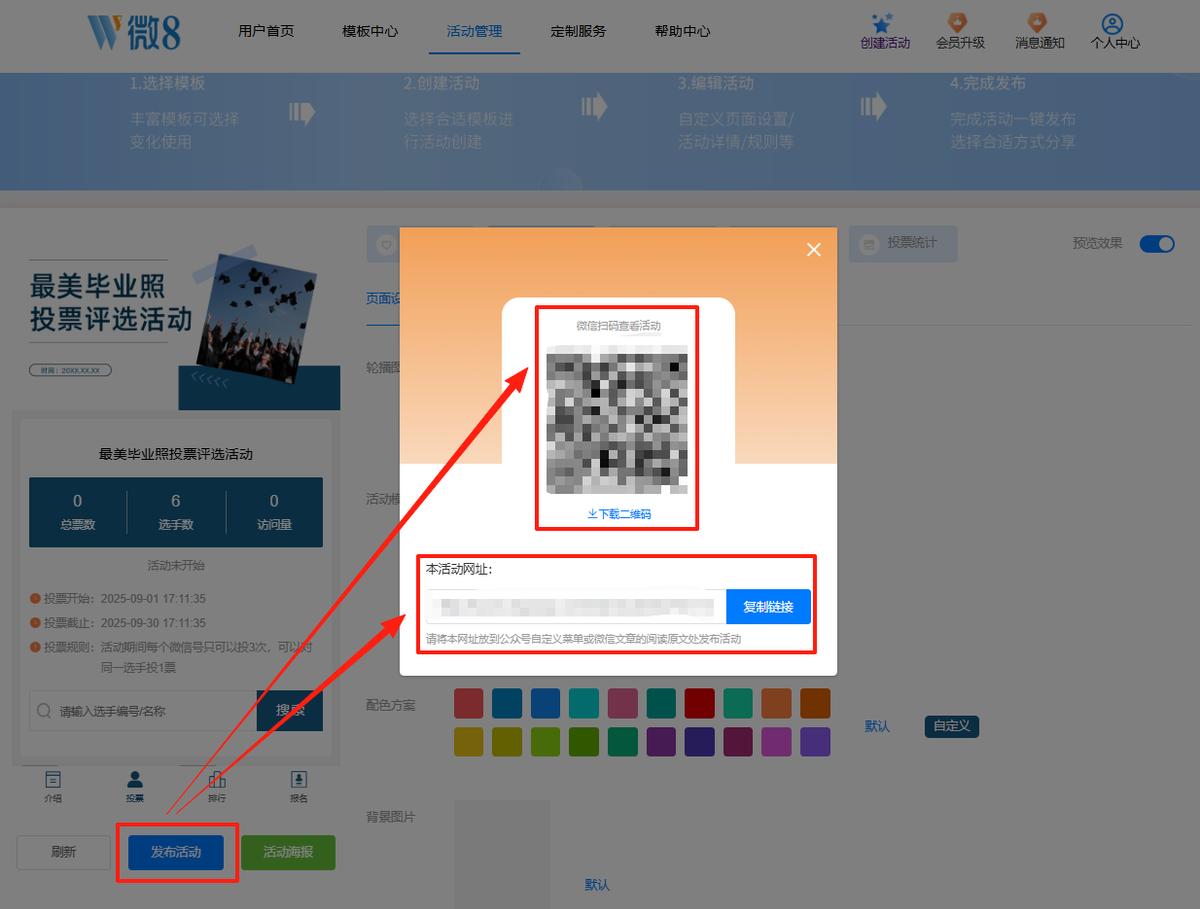Click 微信扫码查看活动 caption
Viewport: 1200px width, 909px height.
(x=619, y=326)
